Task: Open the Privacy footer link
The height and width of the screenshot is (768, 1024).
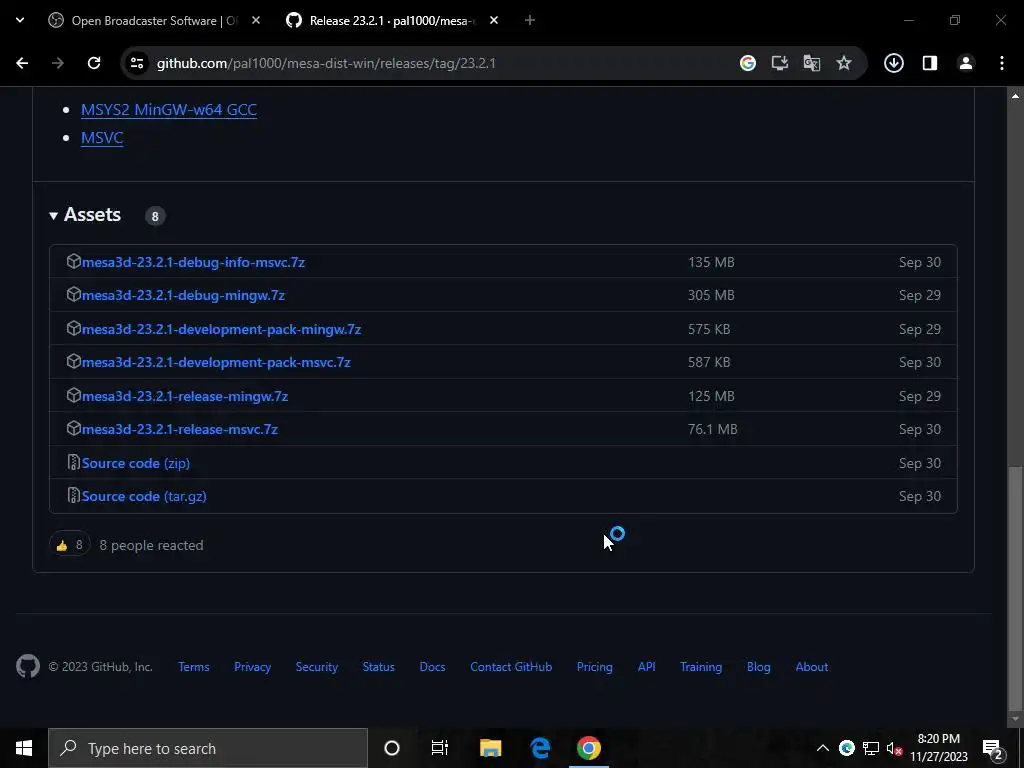Action: point(253,667)
